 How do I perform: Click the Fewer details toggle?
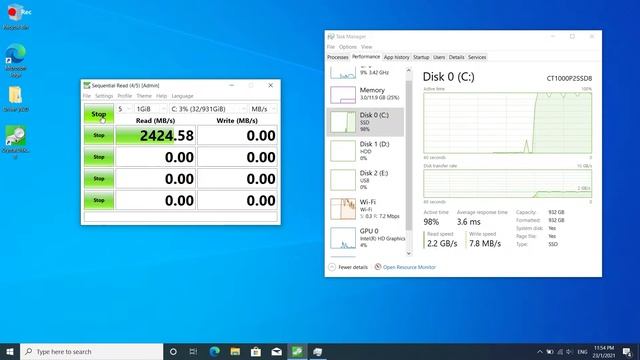(348, 267)
